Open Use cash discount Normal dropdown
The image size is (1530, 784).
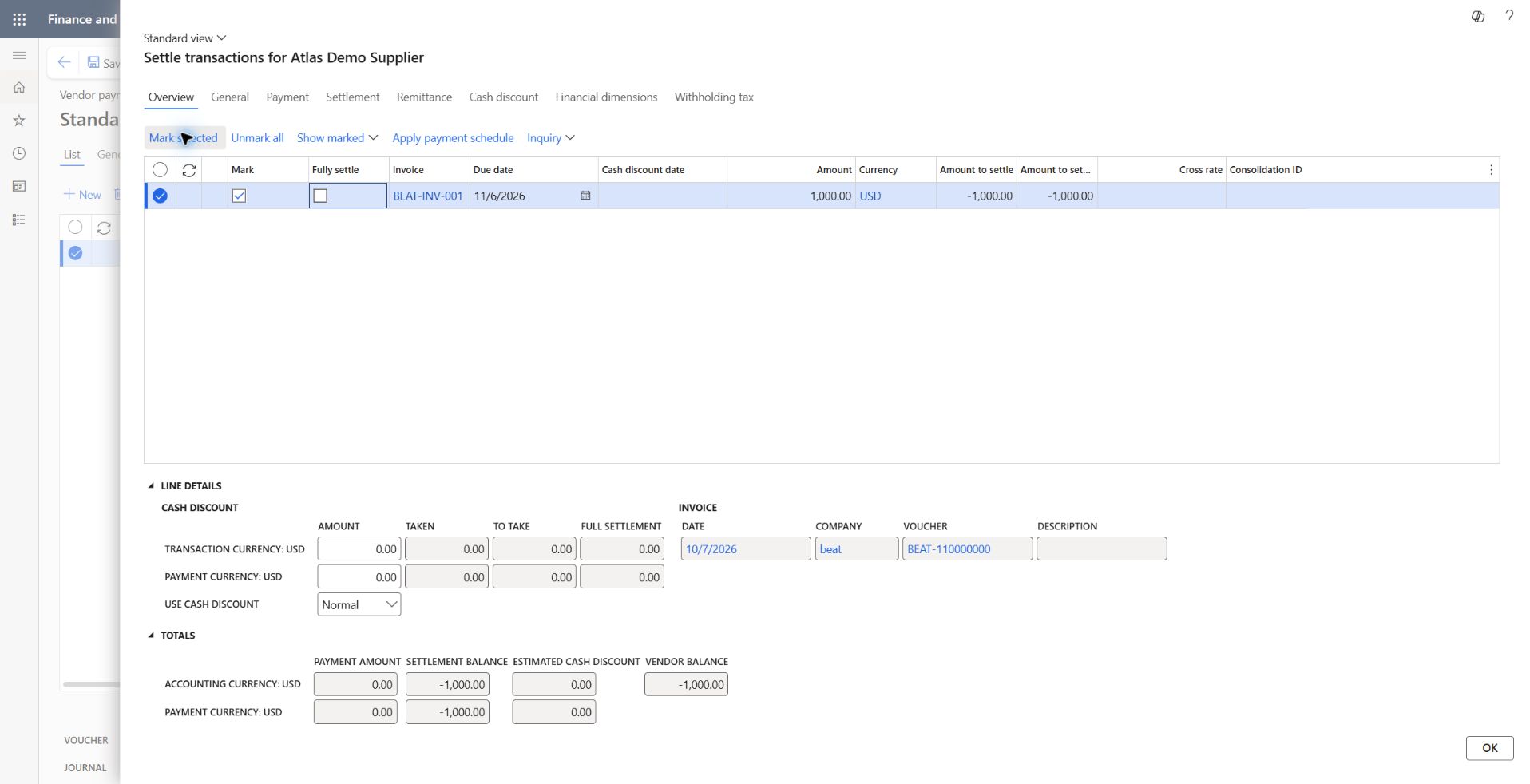tap(359, 604)
